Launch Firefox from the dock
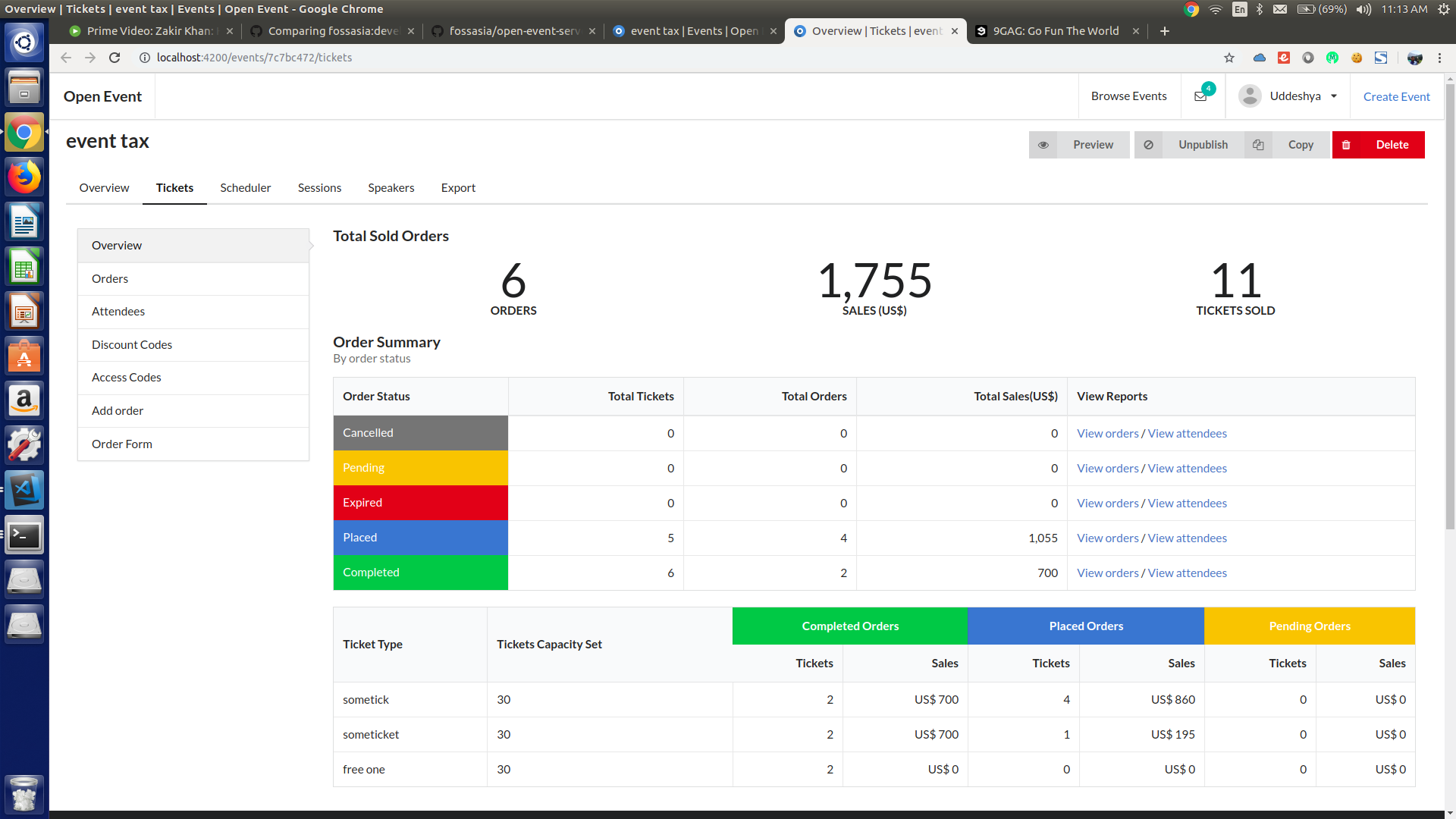The image size is (1456, 819). (x=24, y=177)
